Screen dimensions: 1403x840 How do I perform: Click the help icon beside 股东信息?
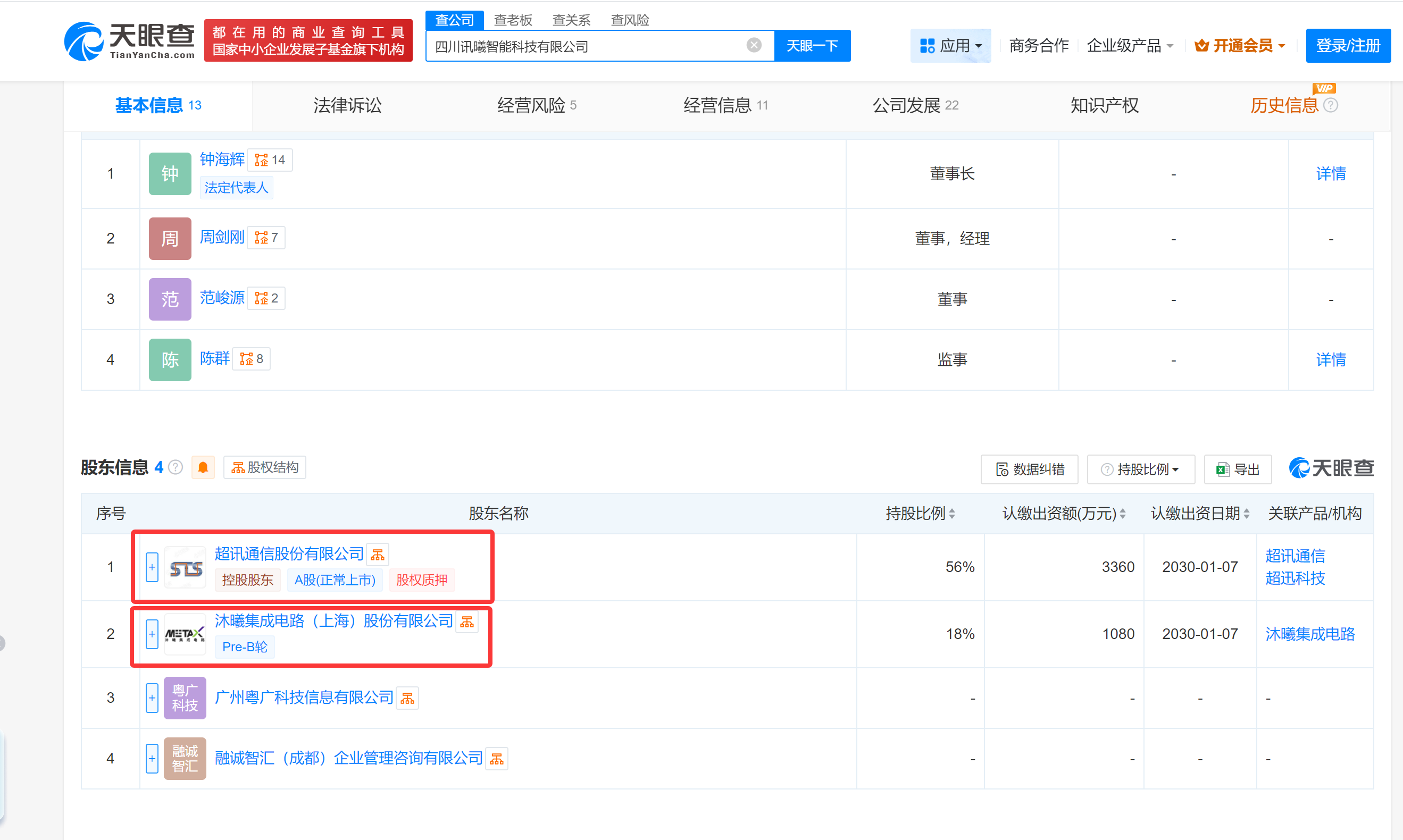point(176,467)
